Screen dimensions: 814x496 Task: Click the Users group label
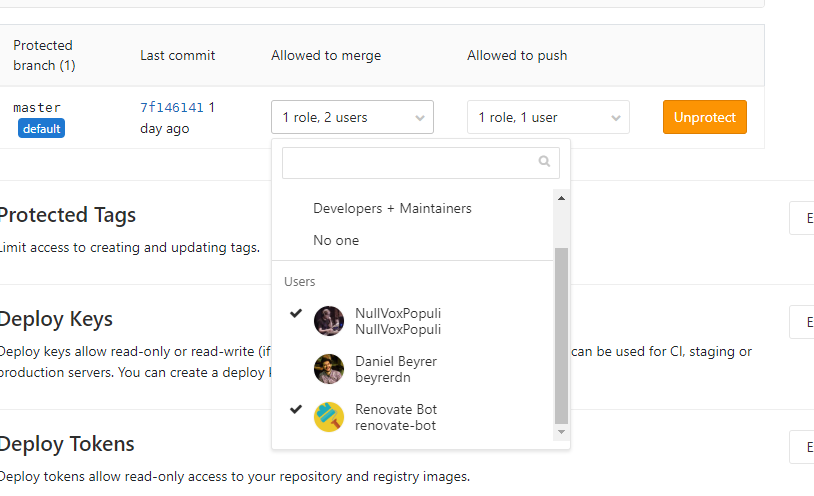pos(300,281)
